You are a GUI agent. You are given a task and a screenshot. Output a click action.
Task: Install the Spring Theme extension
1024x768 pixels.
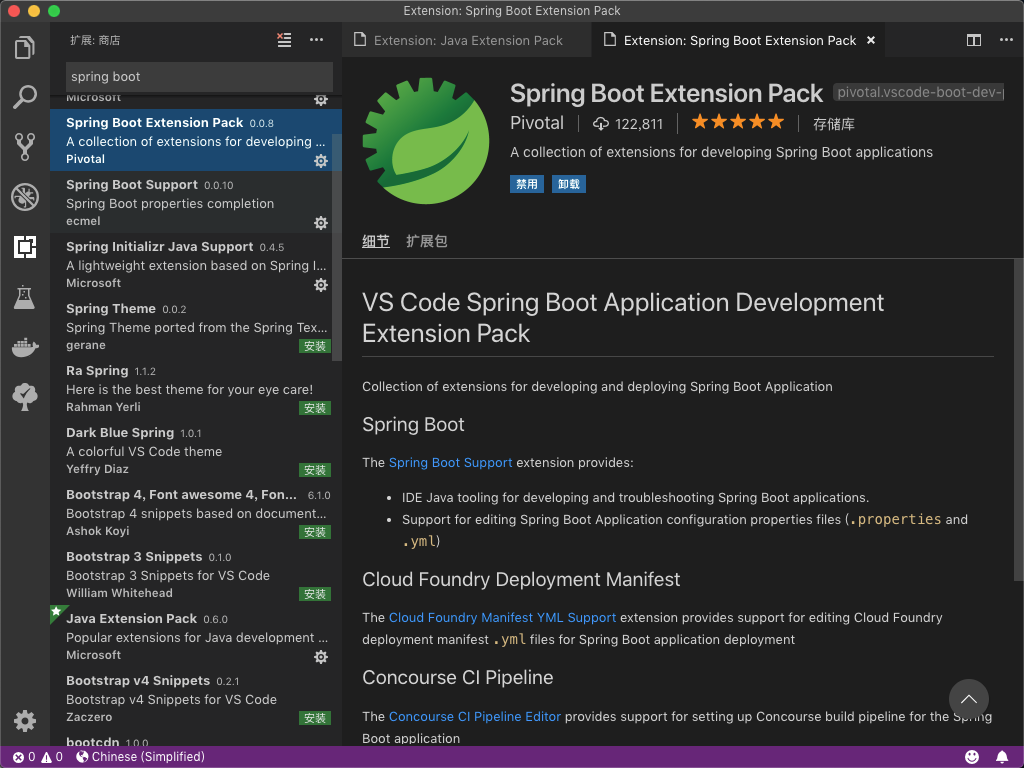click(315, 346)
